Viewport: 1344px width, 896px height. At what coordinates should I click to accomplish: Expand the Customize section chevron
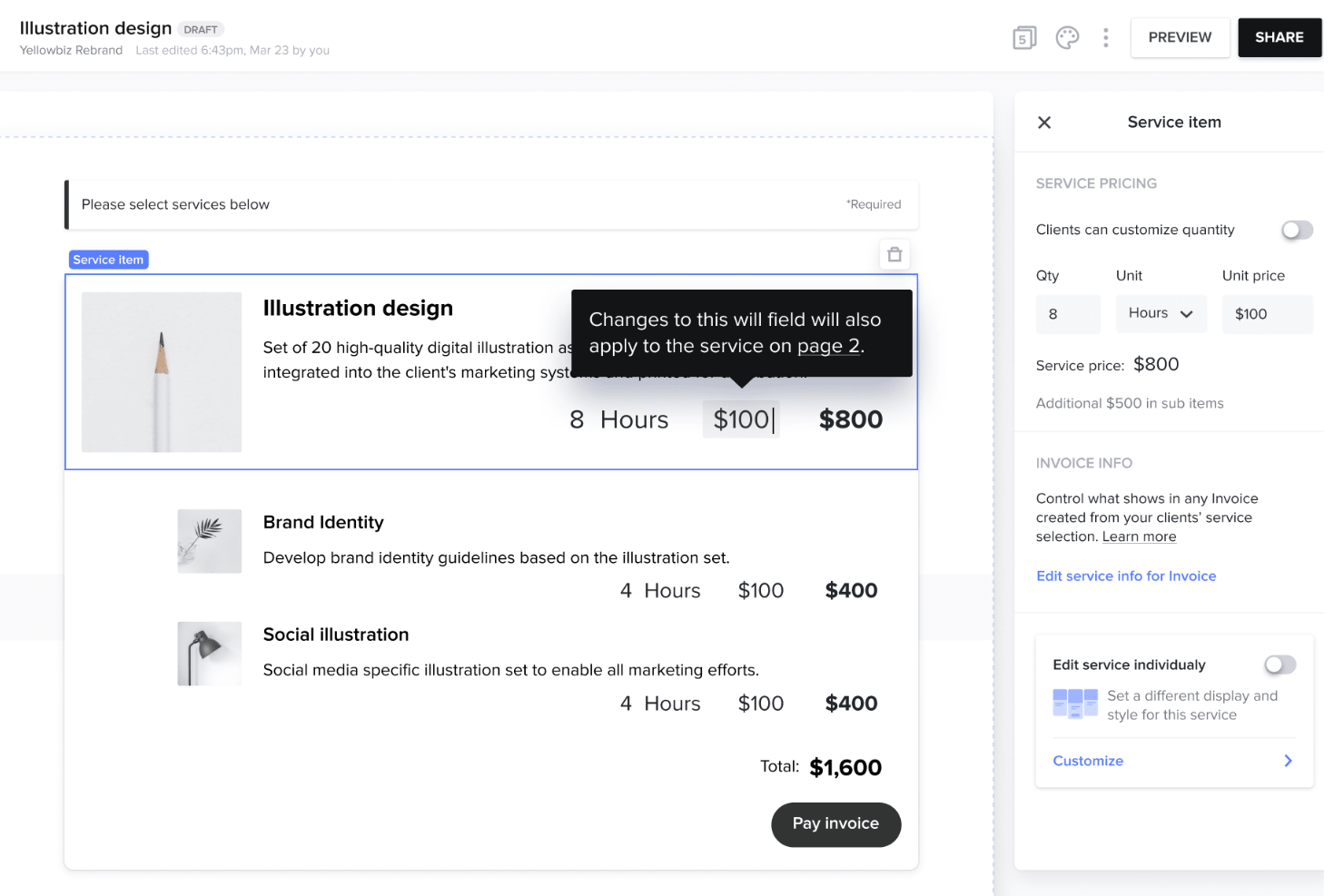[1288, 761]
